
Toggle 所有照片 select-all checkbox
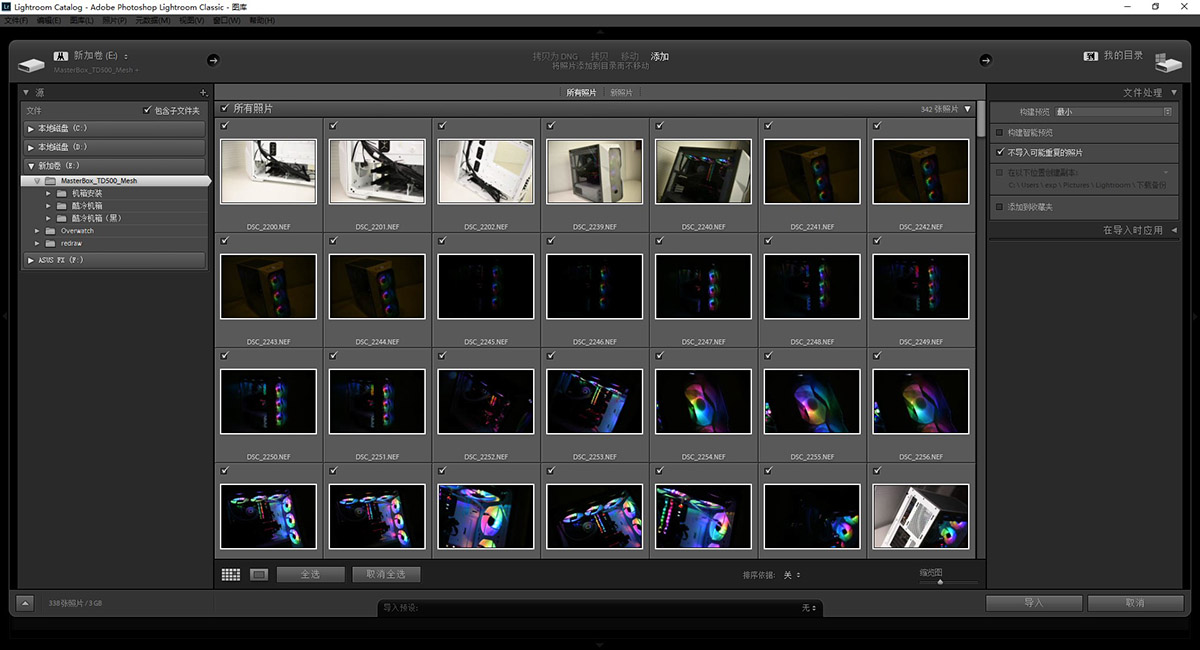pos(225,108)
